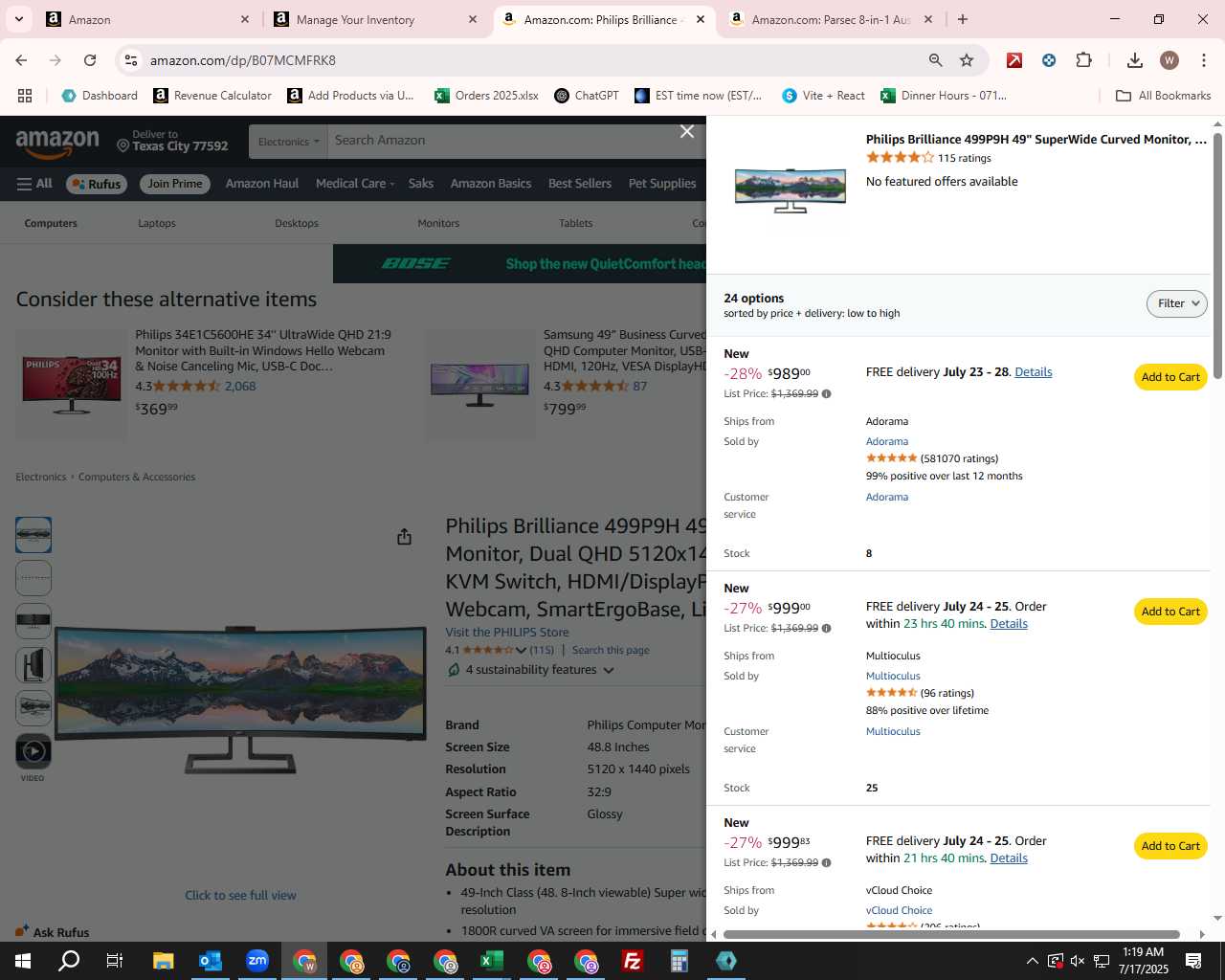Visit the PHILIPS Store link
1225x980 pixels.
(x=507, y=633)
